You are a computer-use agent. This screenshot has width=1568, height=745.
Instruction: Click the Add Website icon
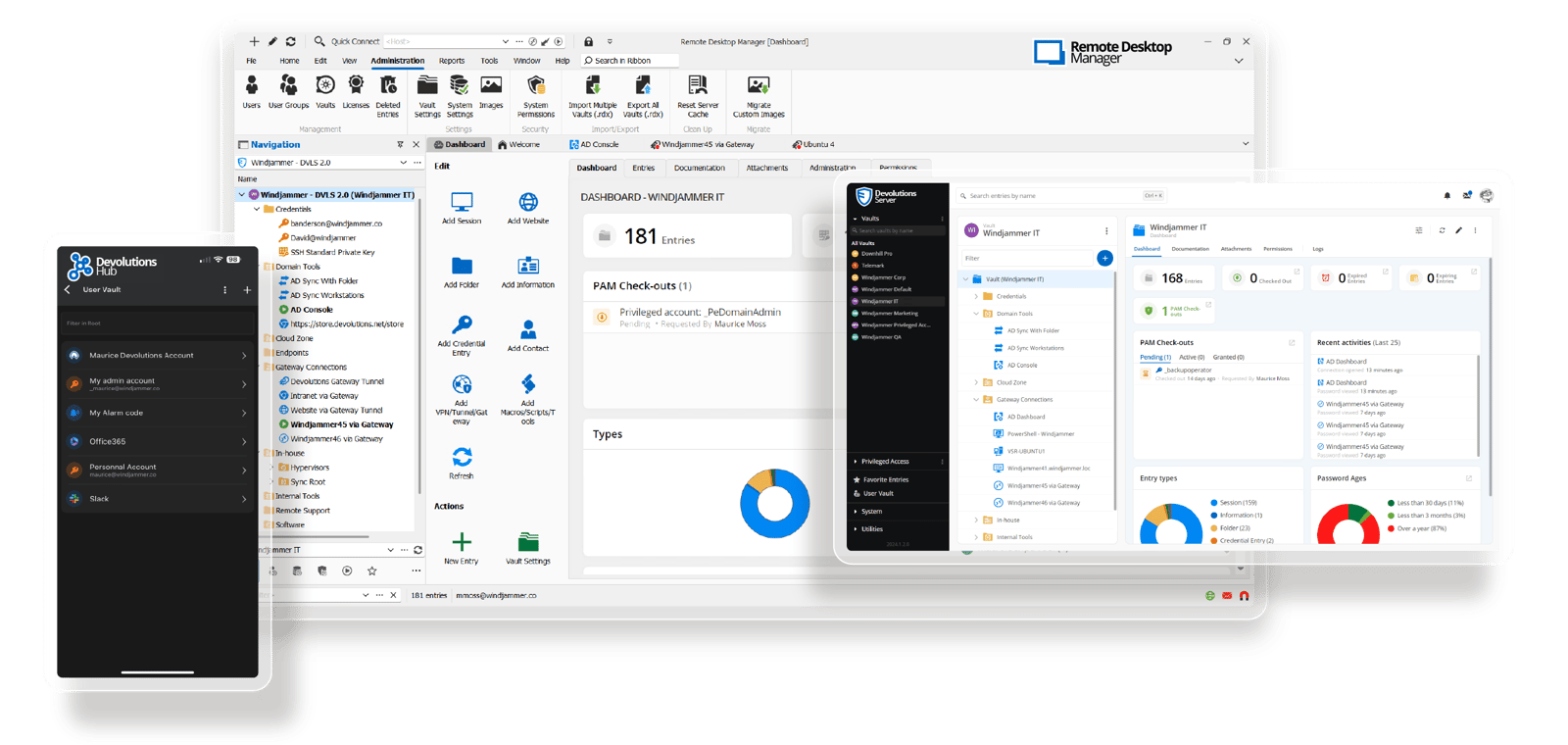point(528,202)
